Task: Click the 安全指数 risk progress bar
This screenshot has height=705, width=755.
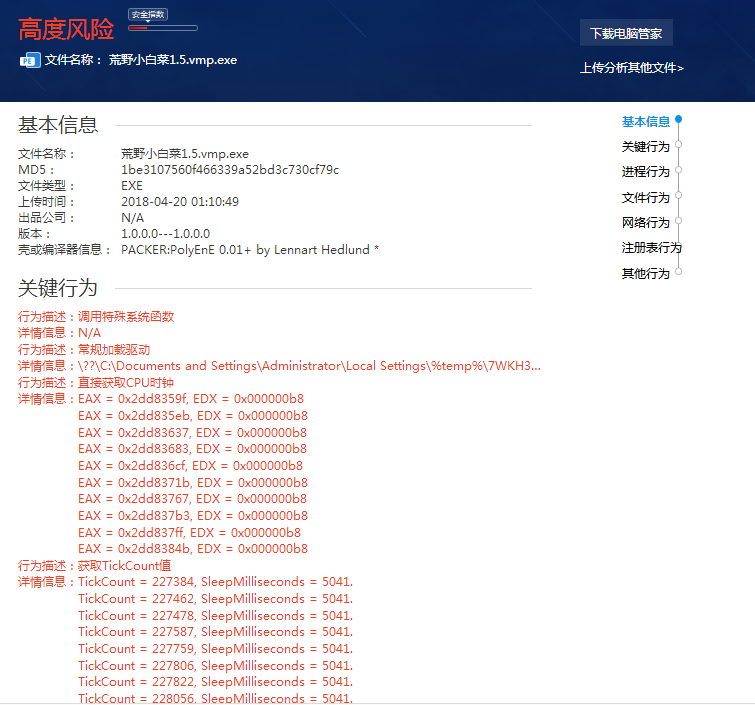Action: click(163, 28)
